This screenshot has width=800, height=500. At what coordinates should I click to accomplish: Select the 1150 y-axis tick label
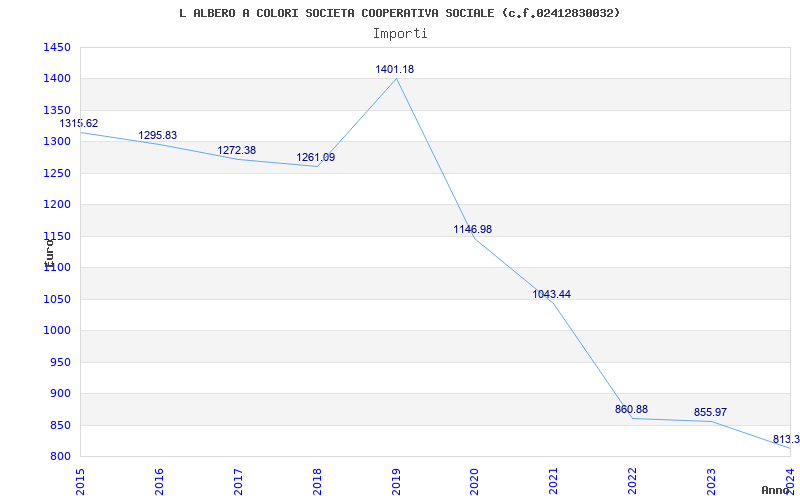57,236
